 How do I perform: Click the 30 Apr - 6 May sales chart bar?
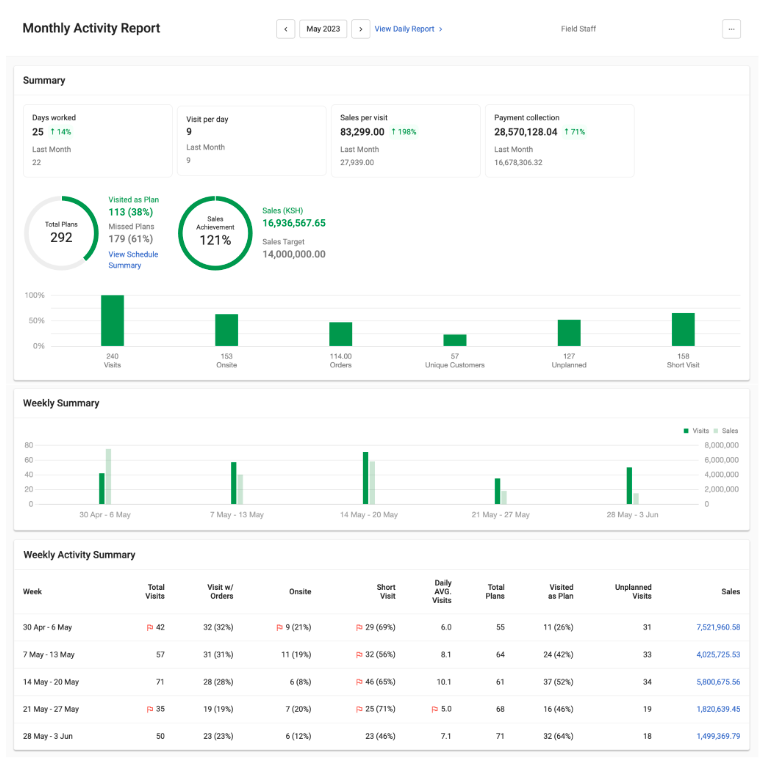(x=108, y=476)
